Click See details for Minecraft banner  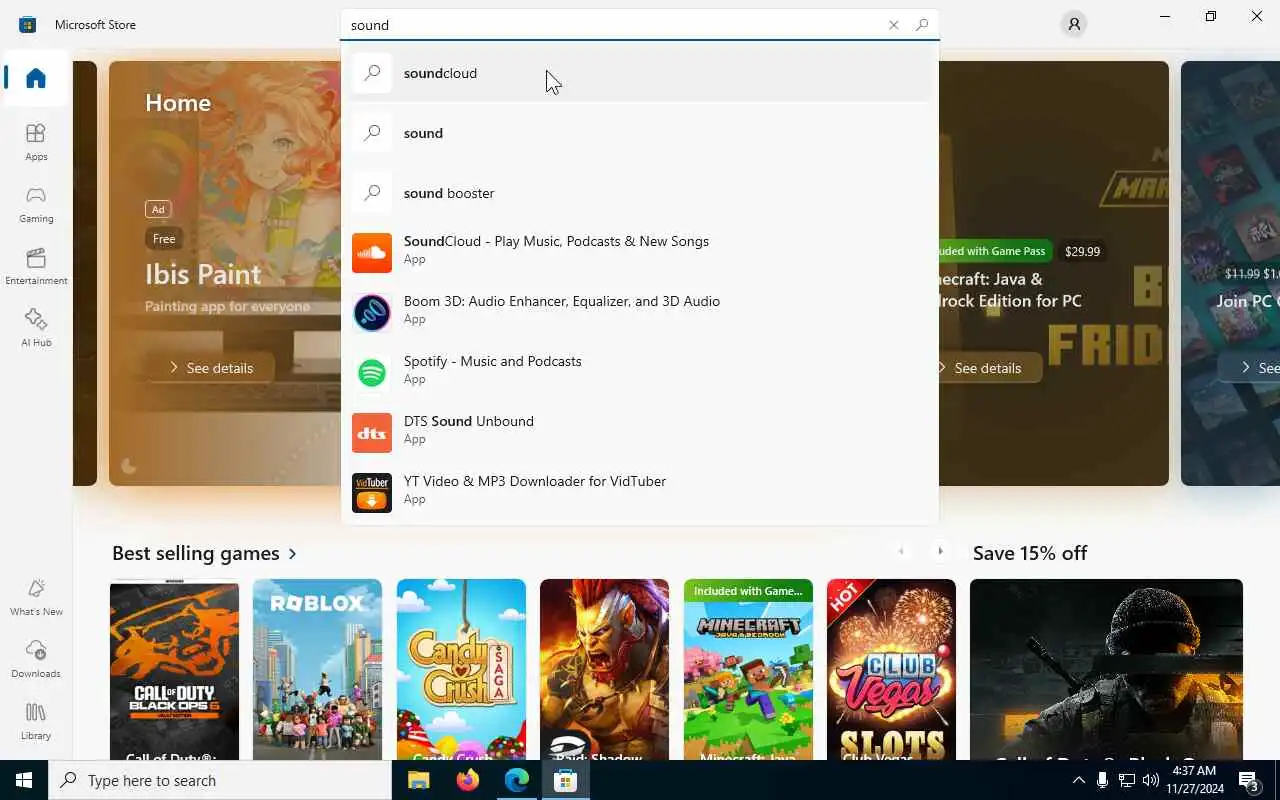click(986, 368)
